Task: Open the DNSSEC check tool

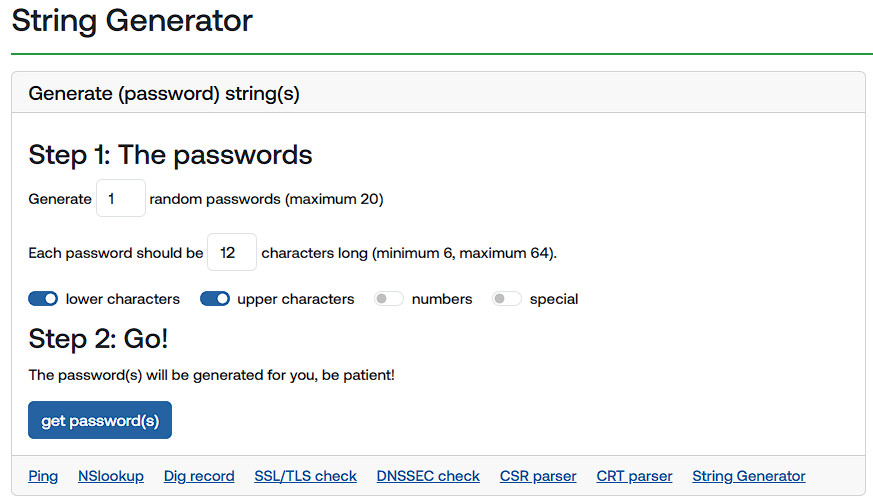Action: [x=428, y=476]
